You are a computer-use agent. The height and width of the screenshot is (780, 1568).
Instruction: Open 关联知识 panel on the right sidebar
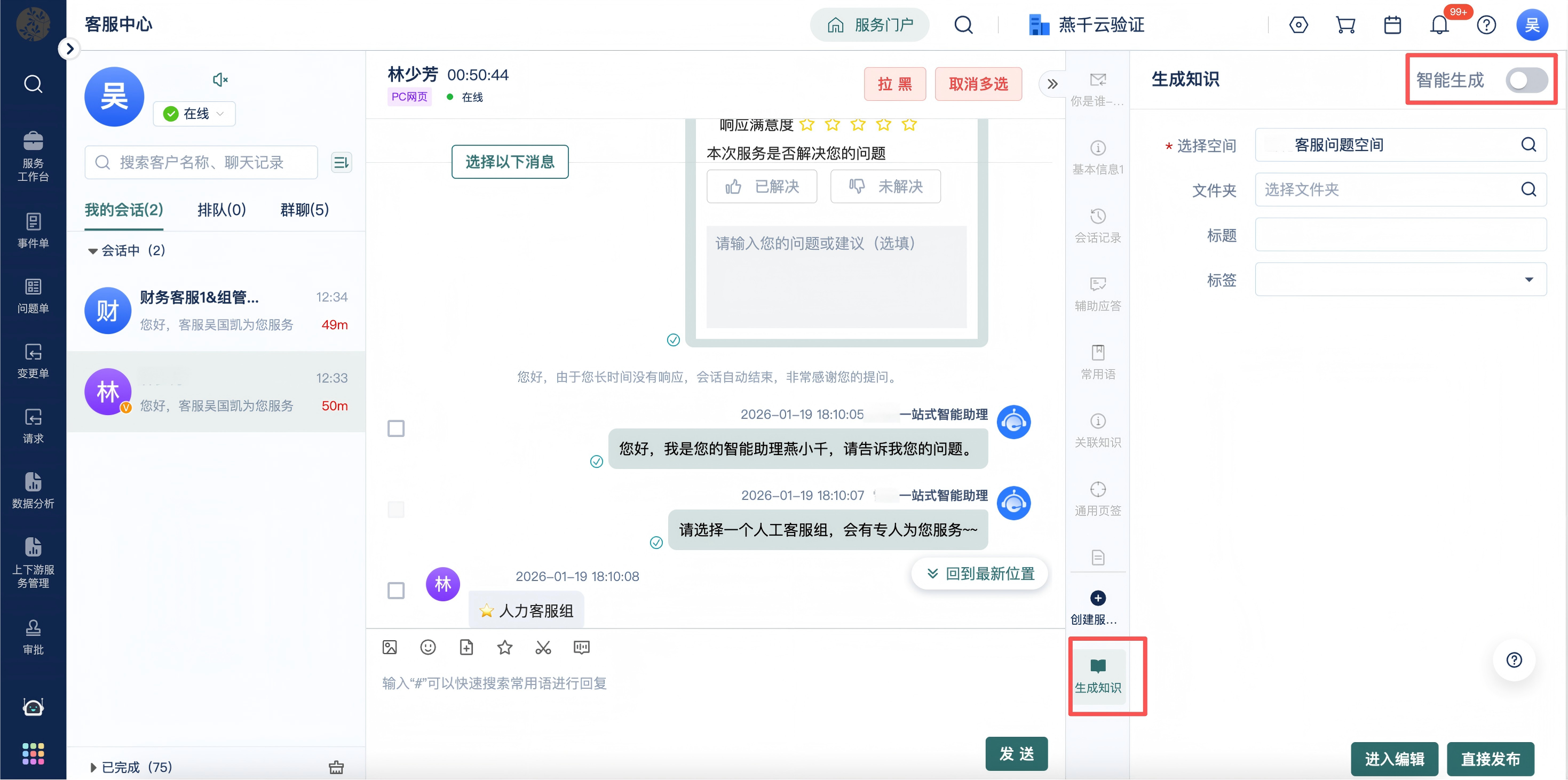(x=1097, y=429)
